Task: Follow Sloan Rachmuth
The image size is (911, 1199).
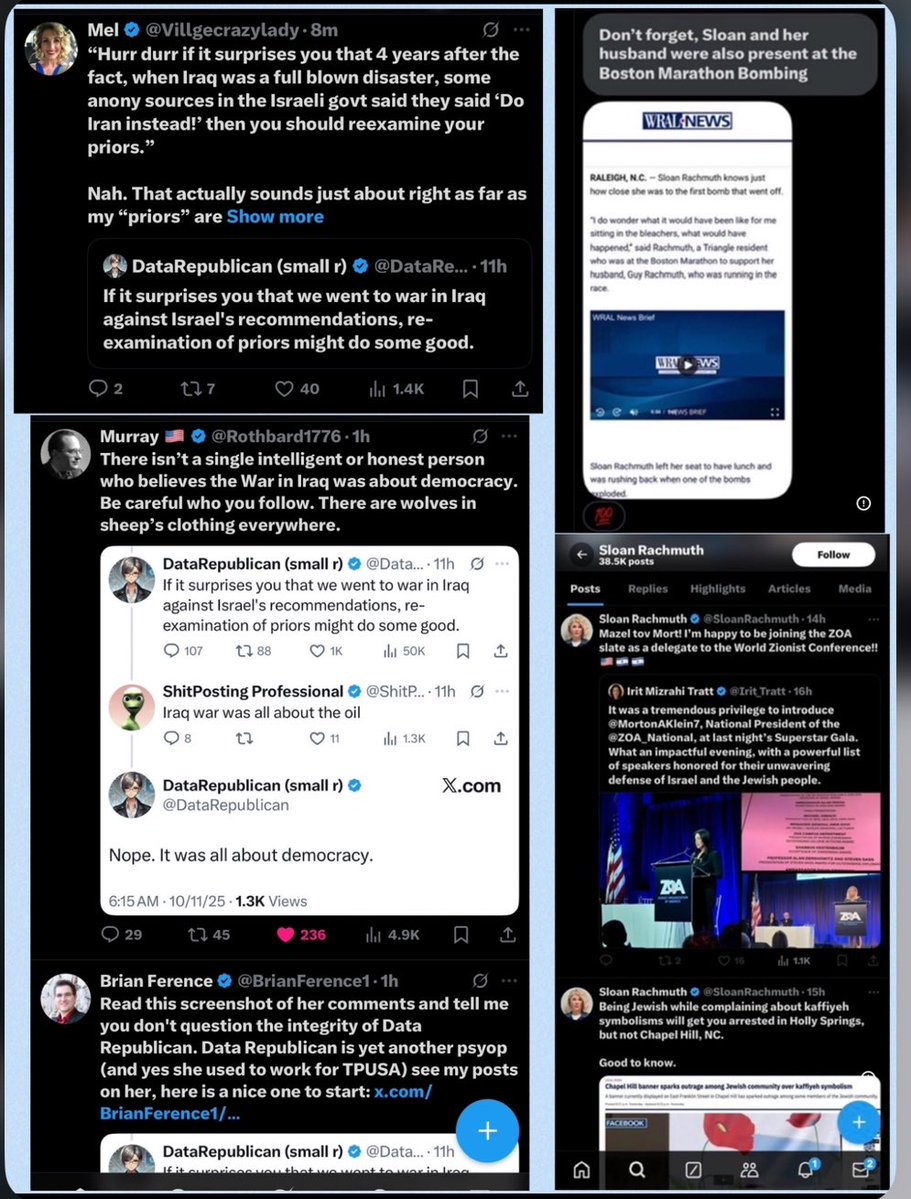Action: [x=833, y=554]
